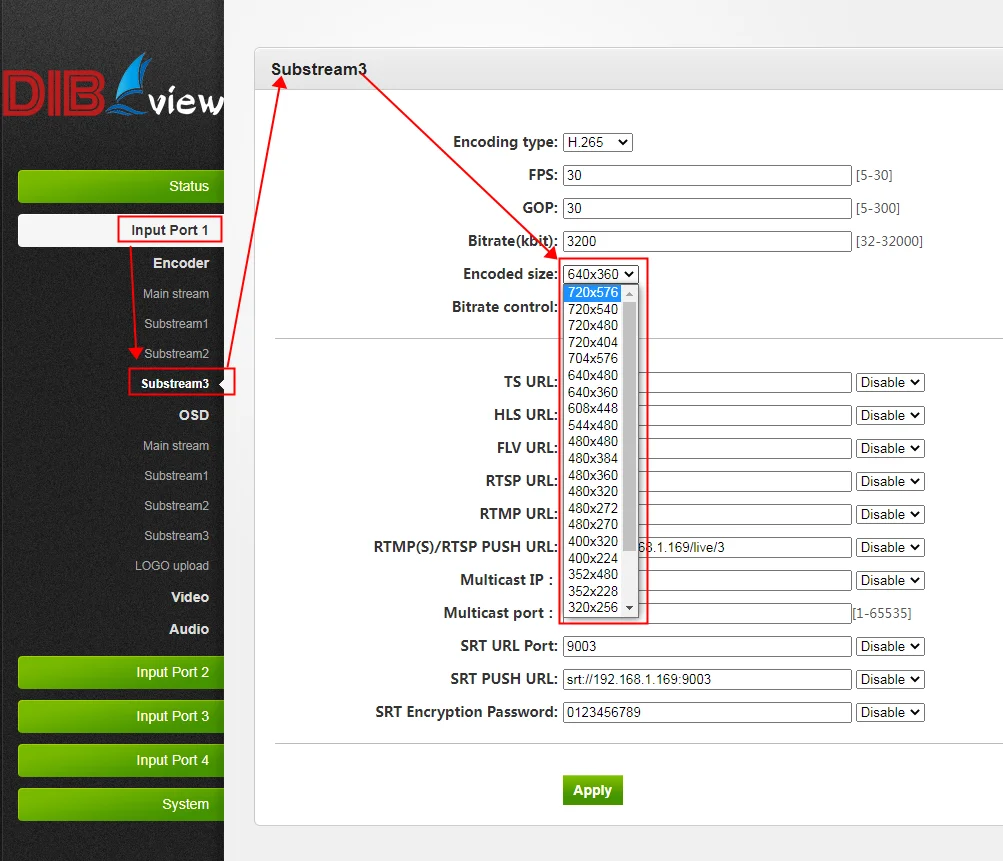Switch to Input Port 2
Screen dimensions: 1003x861
click(121, 672)
